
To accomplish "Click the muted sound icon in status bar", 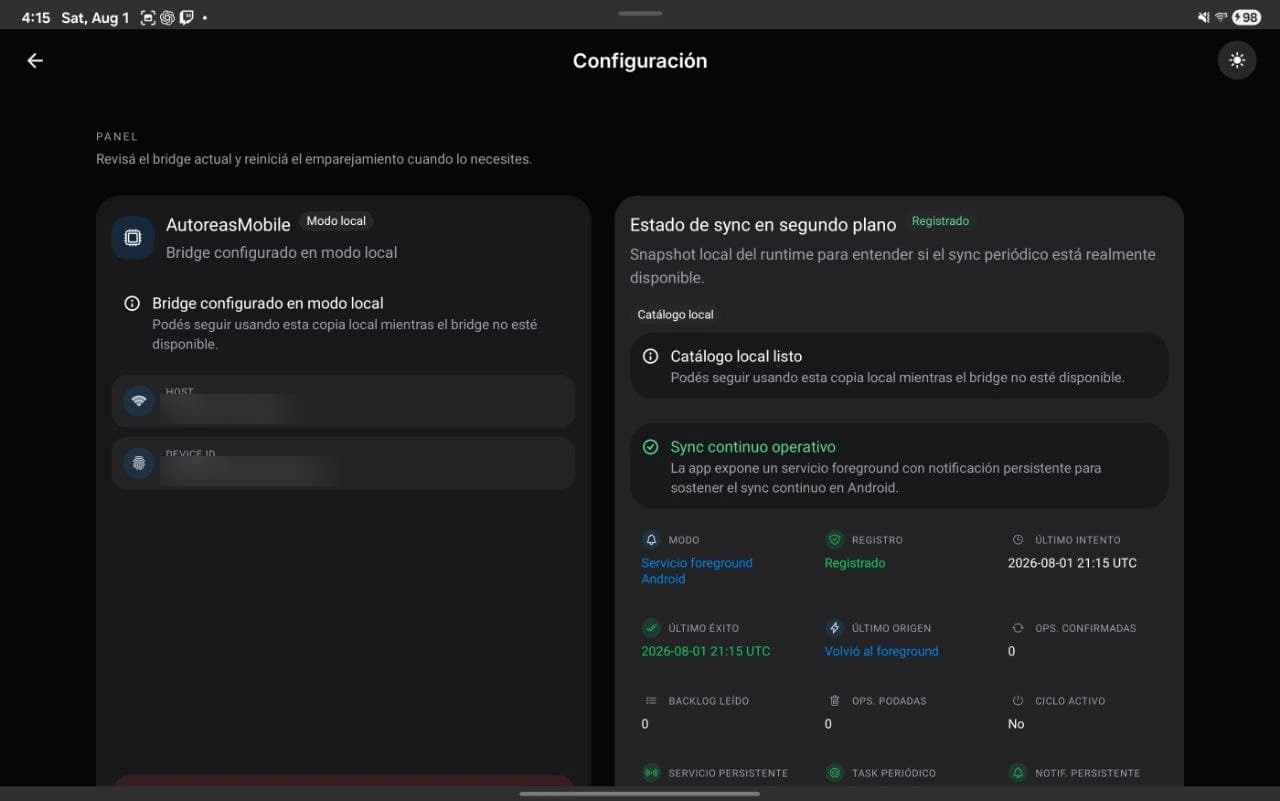I will tap(1203, 17).
